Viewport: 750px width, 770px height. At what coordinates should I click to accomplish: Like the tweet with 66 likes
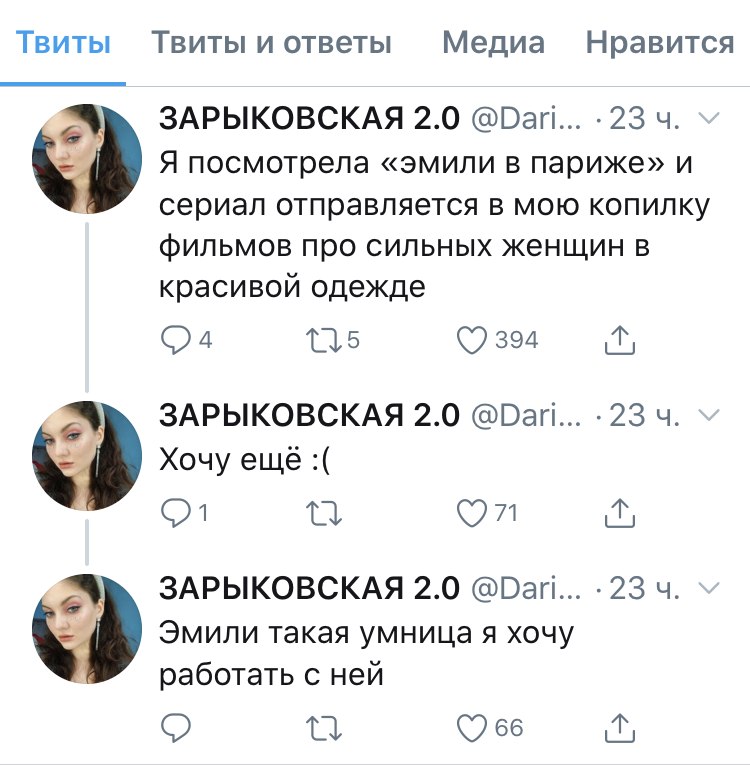tap(472, 727)
